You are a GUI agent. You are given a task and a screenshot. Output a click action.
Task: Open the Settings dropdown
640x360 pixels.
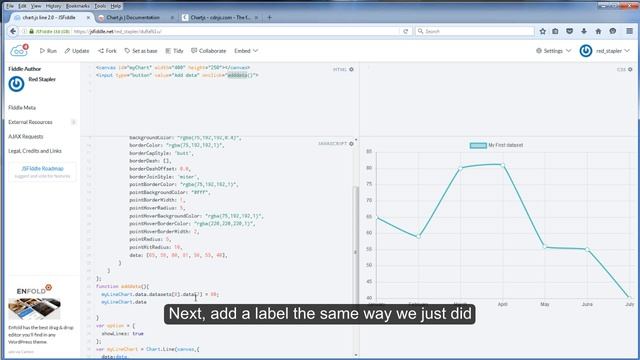[553, 51]
